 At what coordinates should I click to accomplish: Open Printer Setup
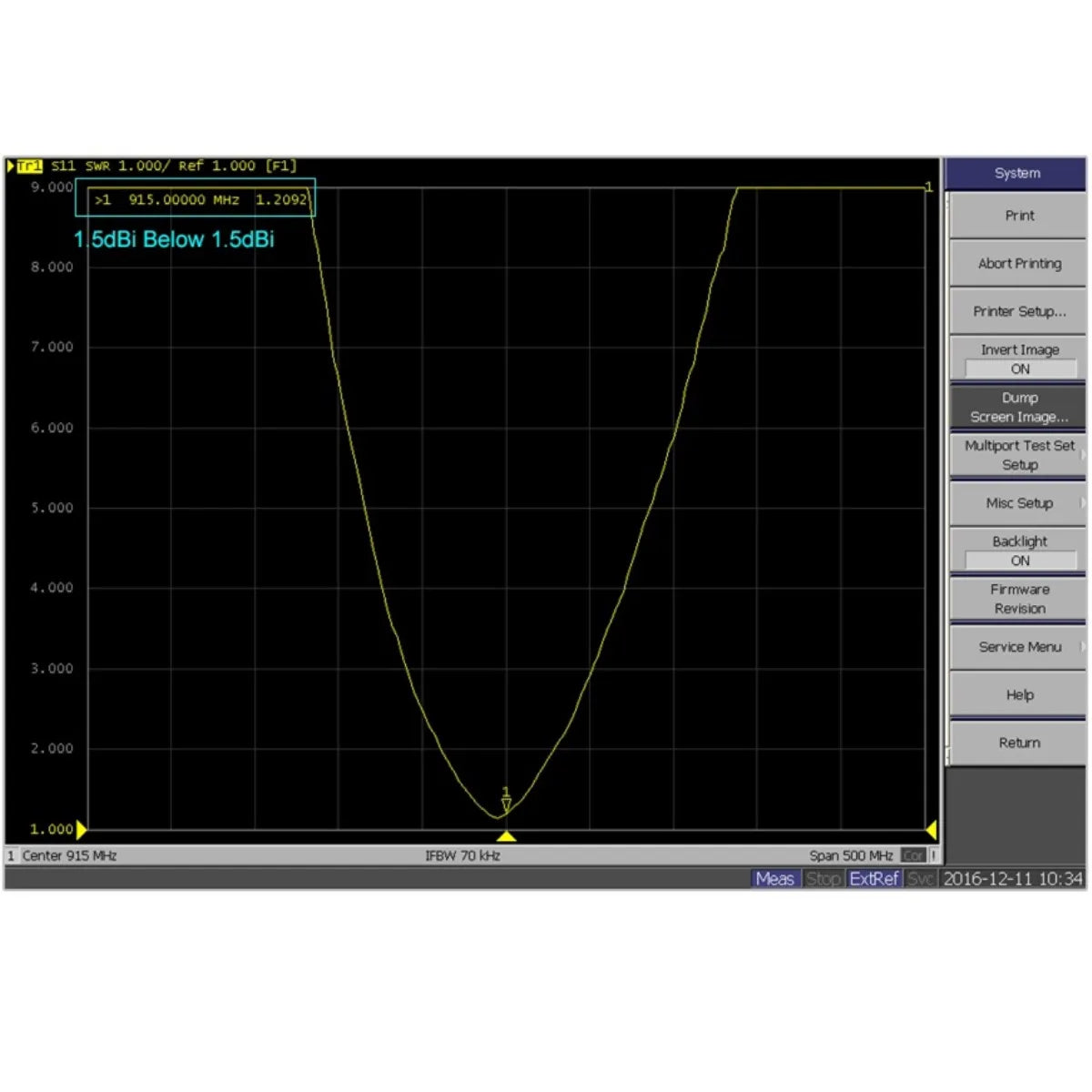1017,311
